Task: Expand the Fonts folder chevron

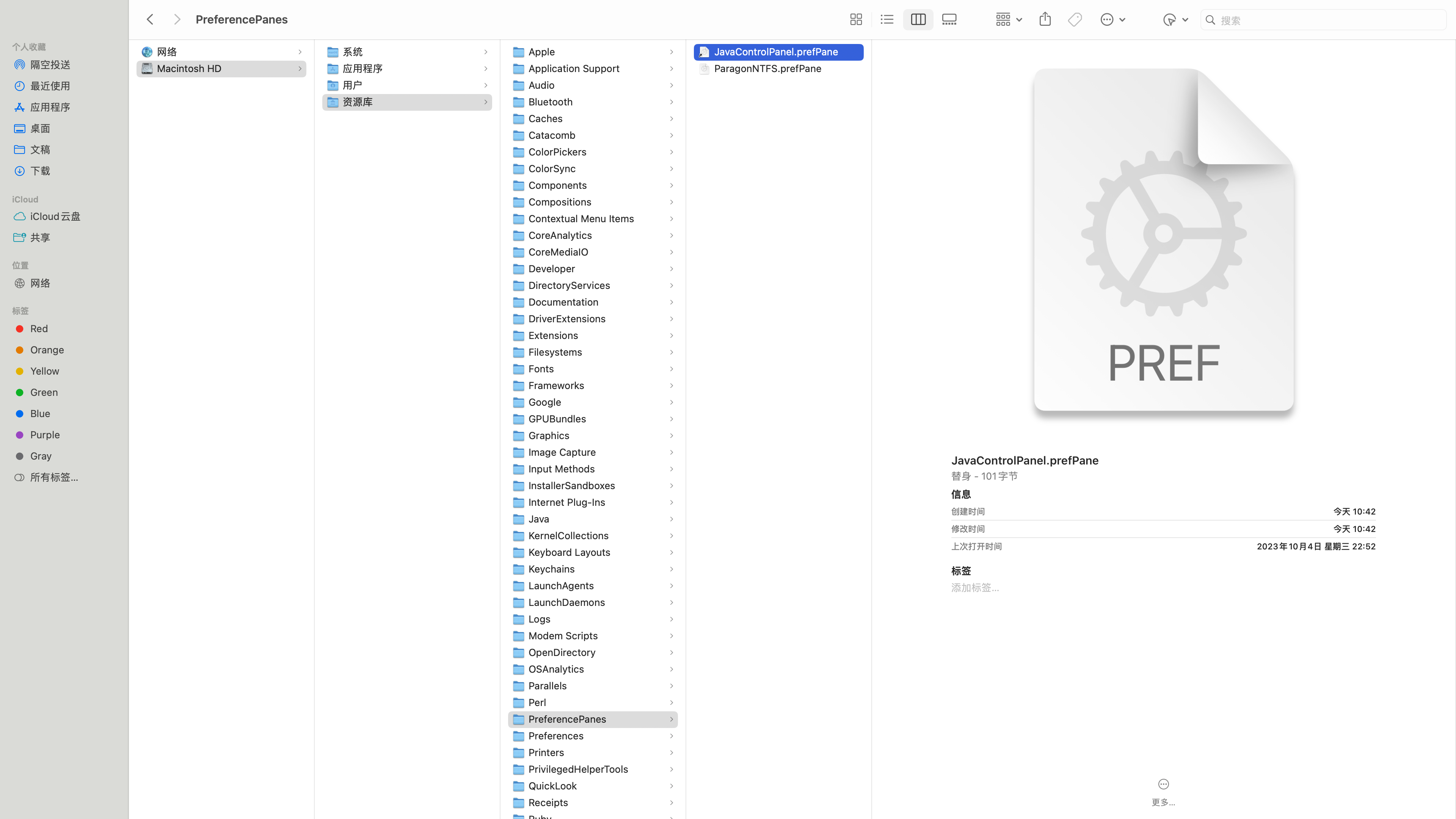Action: 672,369
